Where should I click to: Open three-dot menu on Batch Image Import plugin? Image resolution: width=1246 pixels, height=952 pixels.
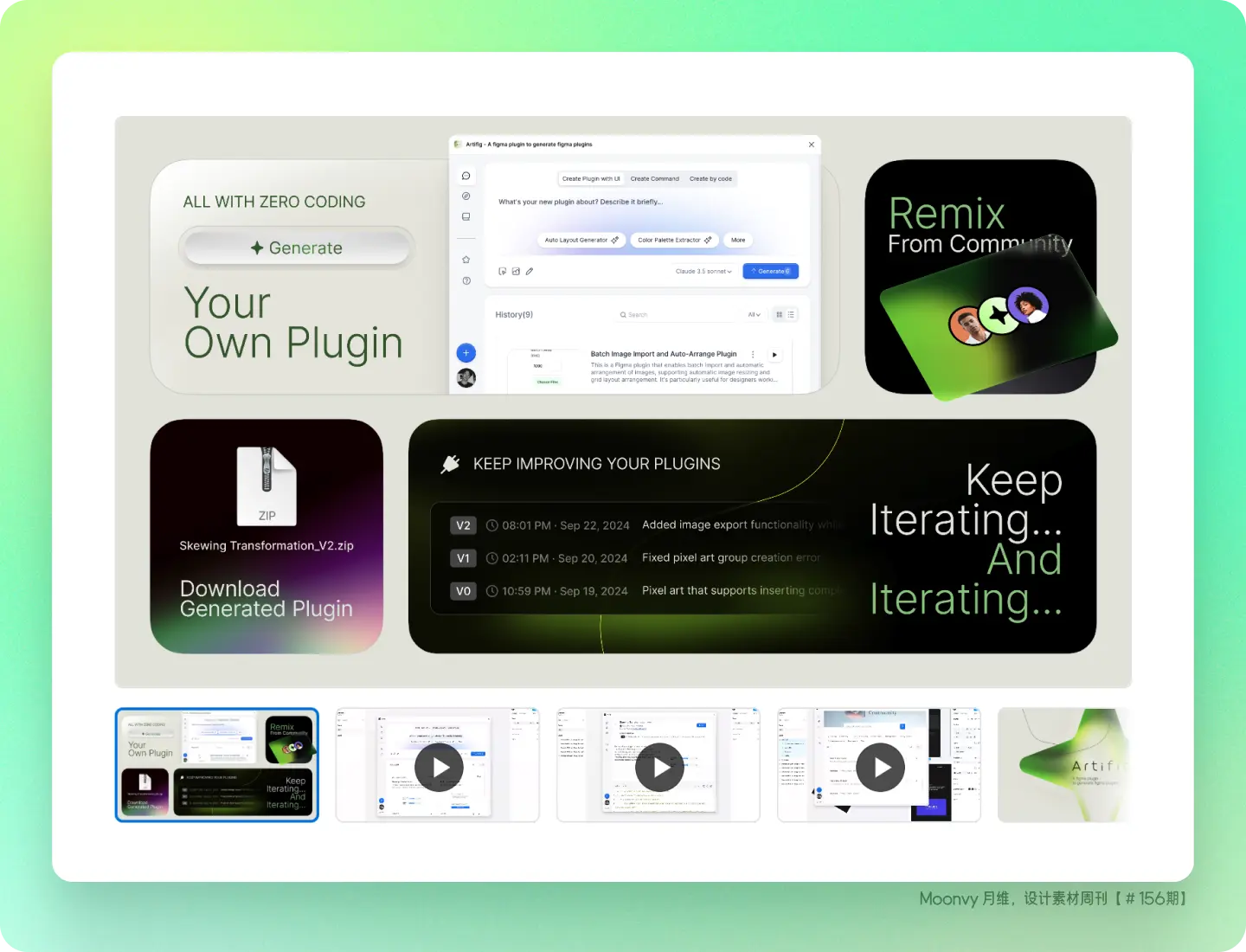753,354
